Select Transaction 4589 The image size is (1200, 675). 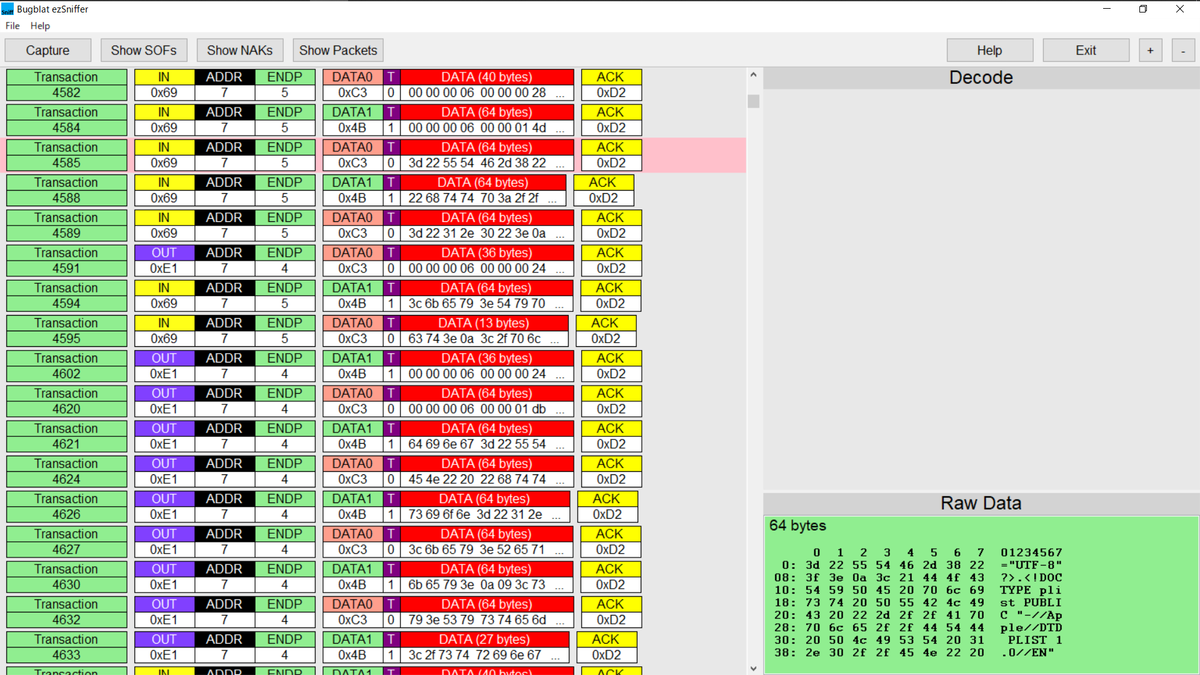pos(66,225)
